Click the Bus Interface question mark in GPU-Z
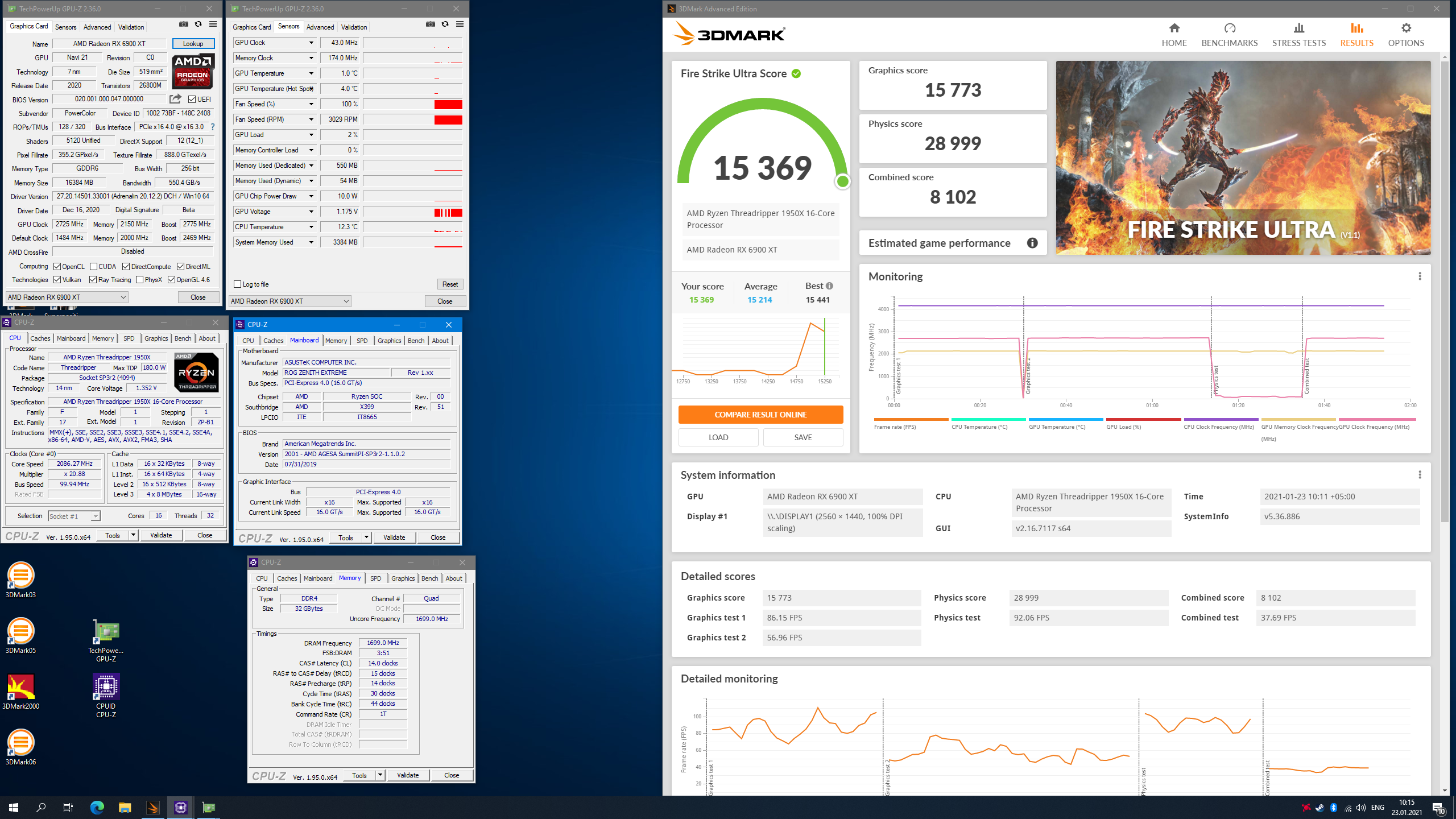This screenshot has height=819, width=1456. (213, 127)
